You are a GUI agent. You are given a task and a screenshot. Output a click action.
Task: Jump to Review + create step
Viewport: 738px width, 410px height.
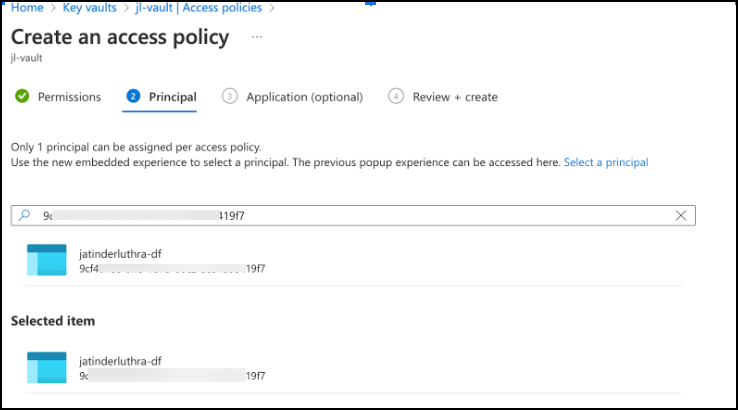pyautogui.click(x=455, y=97)
